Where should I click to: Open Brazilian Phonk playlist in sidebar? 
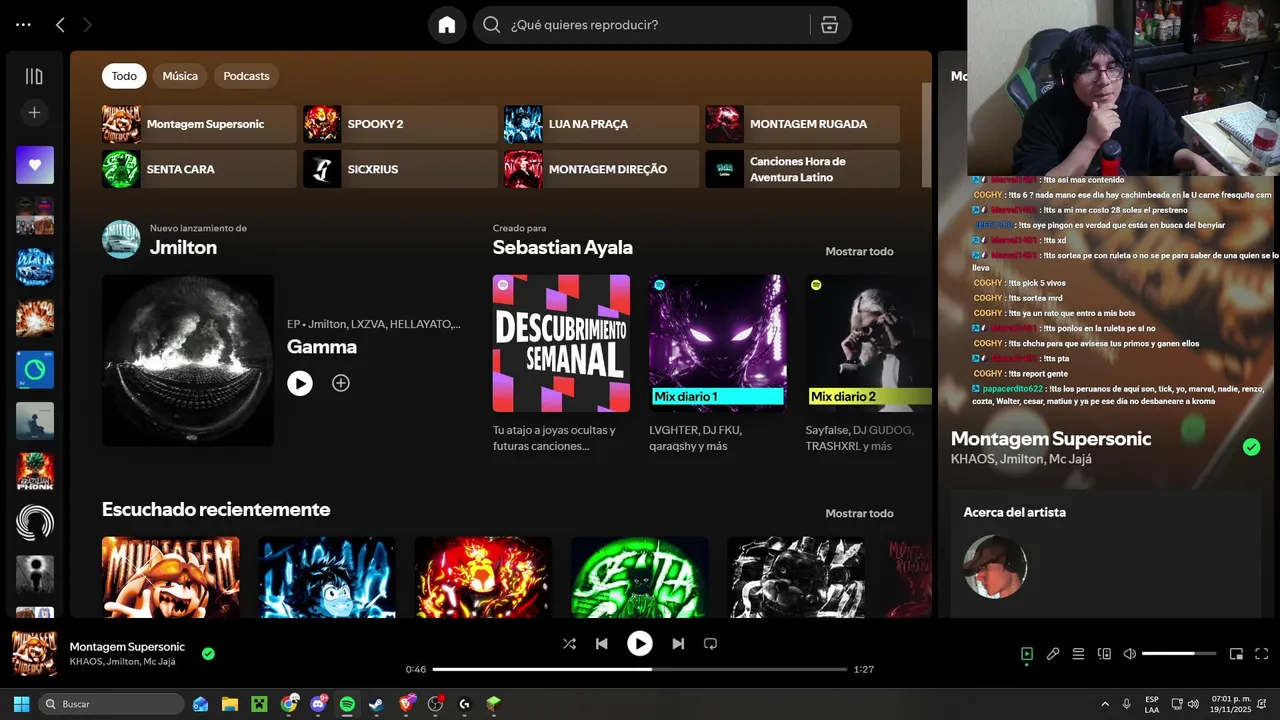coord(35,472)
